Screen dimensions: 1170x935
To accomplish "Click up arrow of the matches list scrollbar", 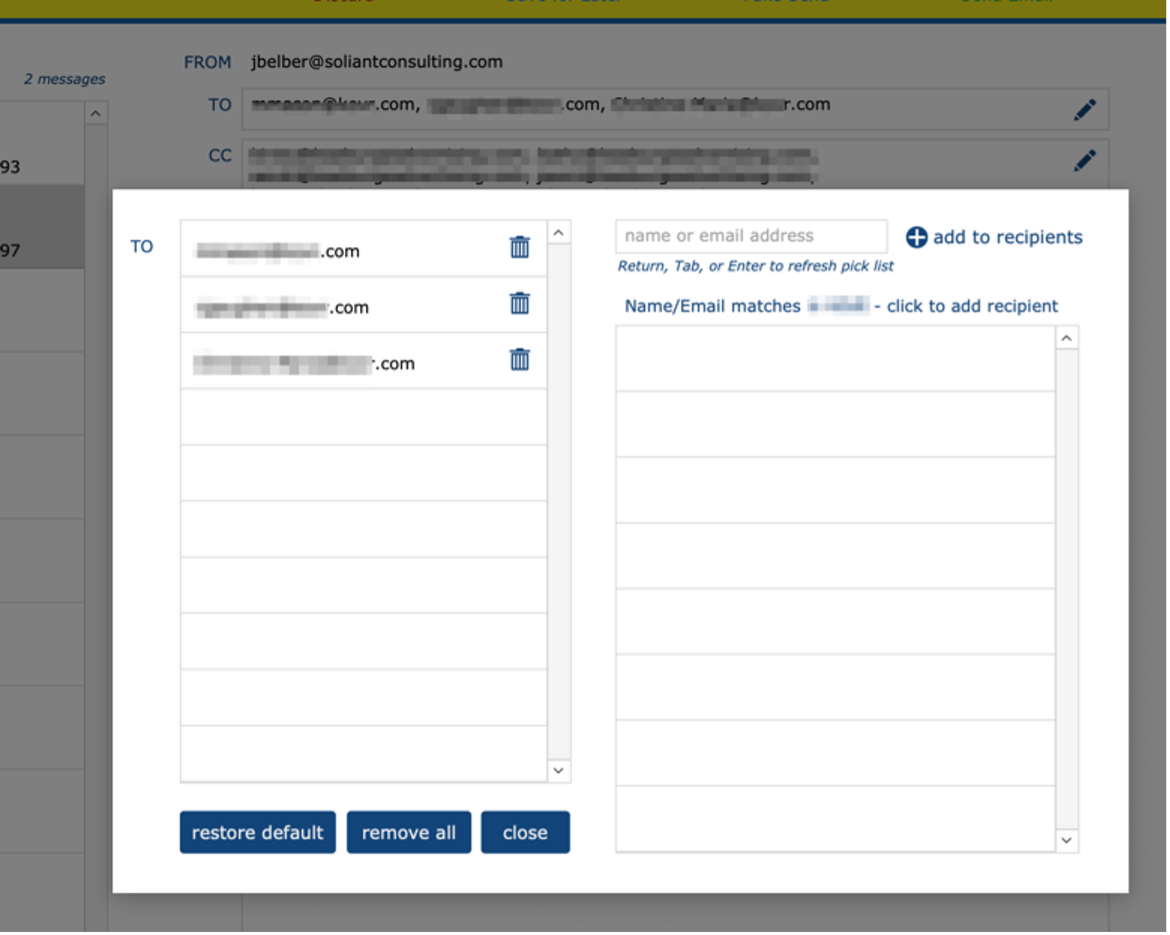I will coord(1066,338).
